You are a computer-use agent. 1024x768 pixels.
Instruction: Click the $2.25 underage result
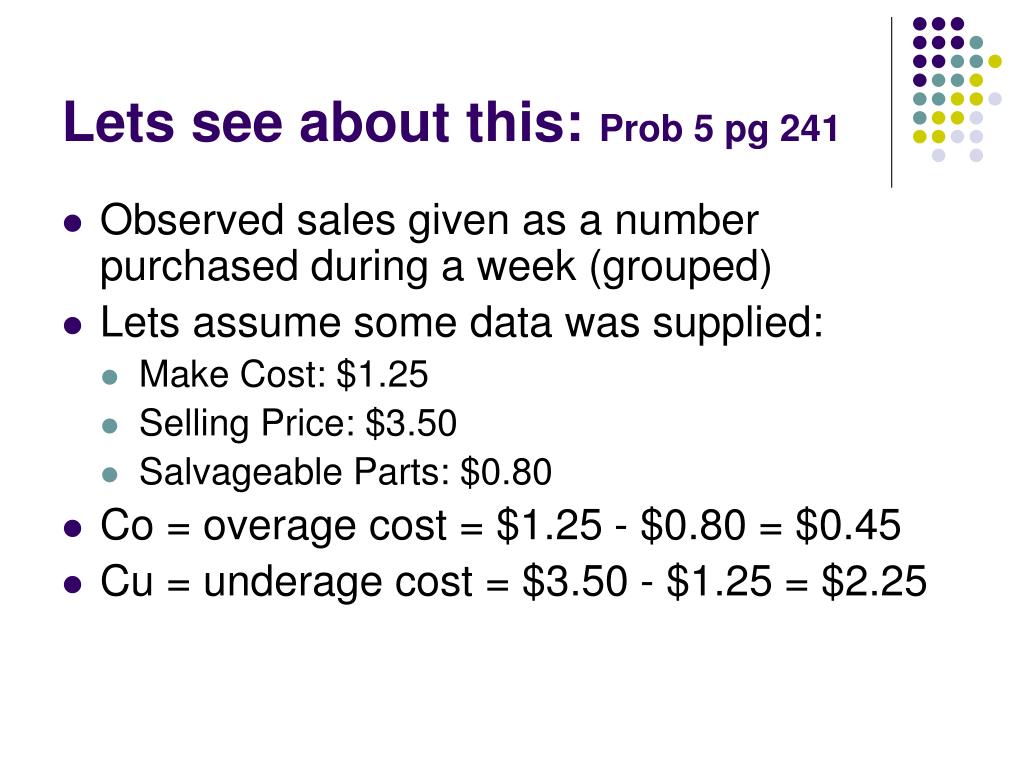[874, 581]
